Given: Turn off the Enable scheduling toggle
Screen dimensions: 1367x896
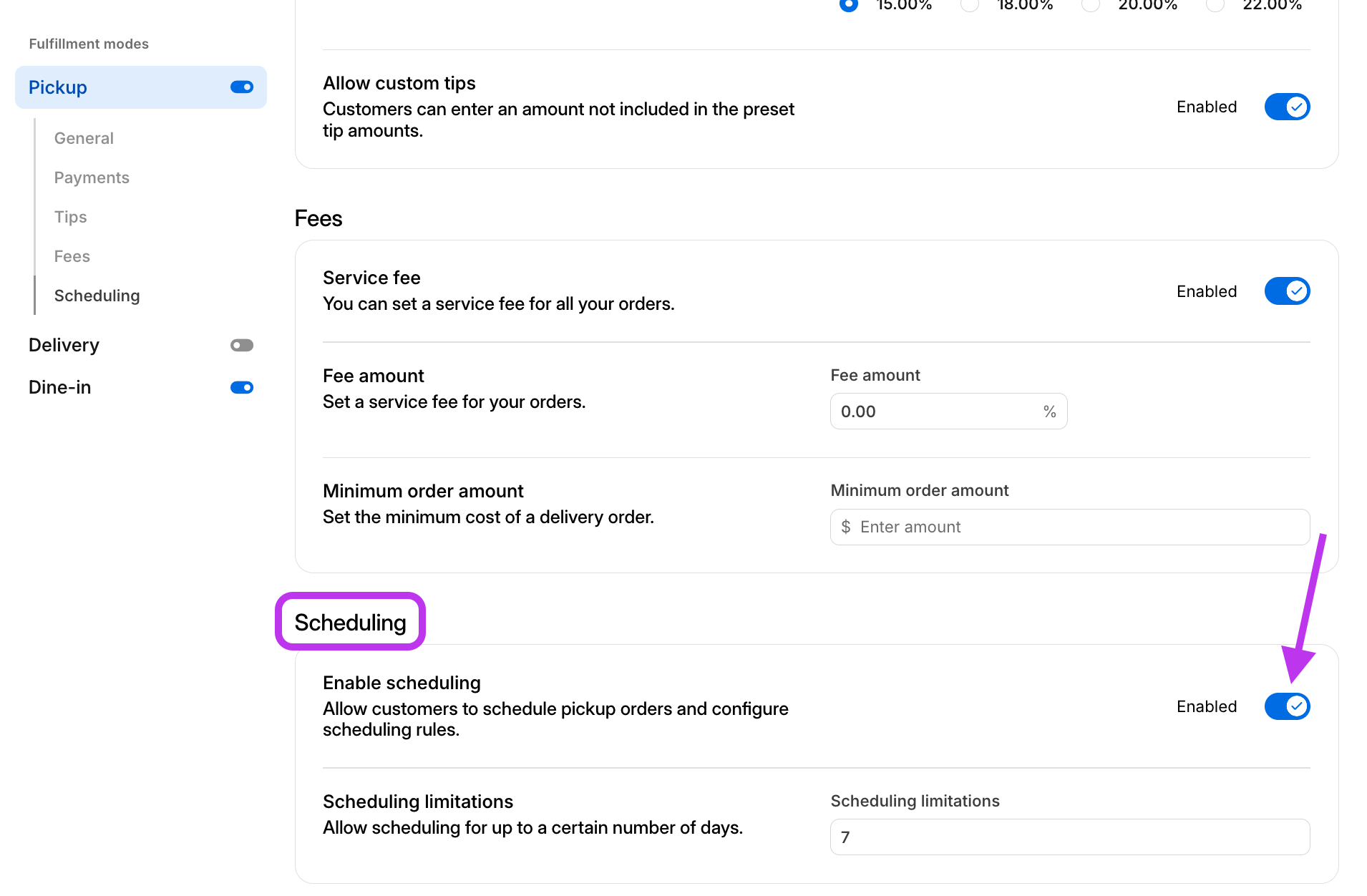Looking at the screenshot, I should click(x=1286, y=706).
